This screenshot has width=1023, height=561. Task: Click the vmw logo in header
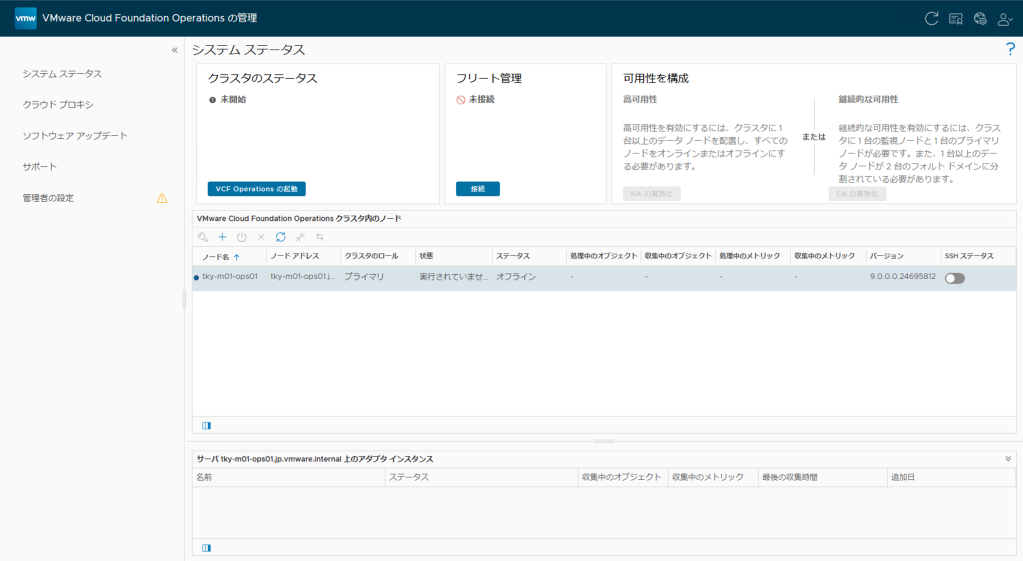(x=25, y=18)
